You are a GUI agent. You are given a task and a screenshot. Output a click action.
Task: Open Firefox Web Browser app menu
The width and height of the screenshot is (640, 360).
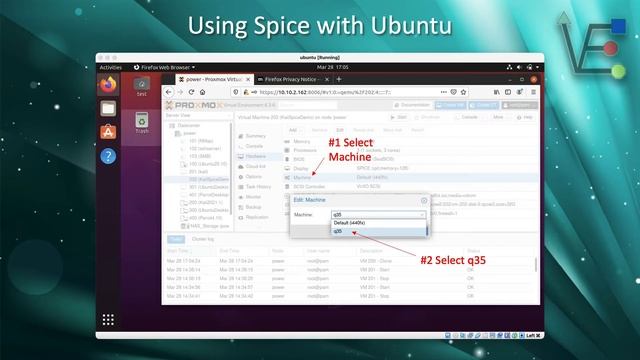point(164,67)
